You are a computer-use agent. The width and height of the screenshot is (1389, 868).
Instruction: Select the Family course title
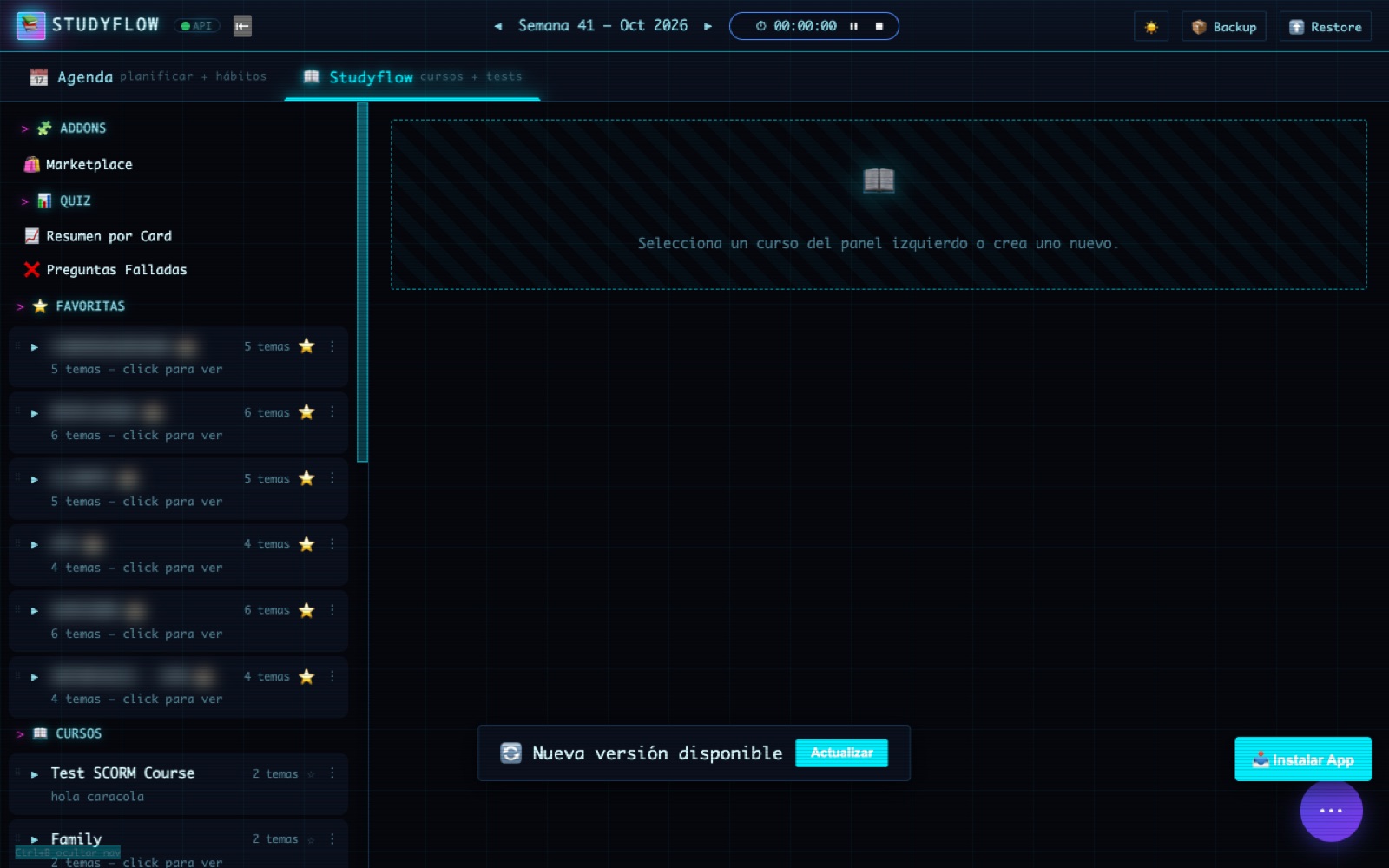coord(76,838)
